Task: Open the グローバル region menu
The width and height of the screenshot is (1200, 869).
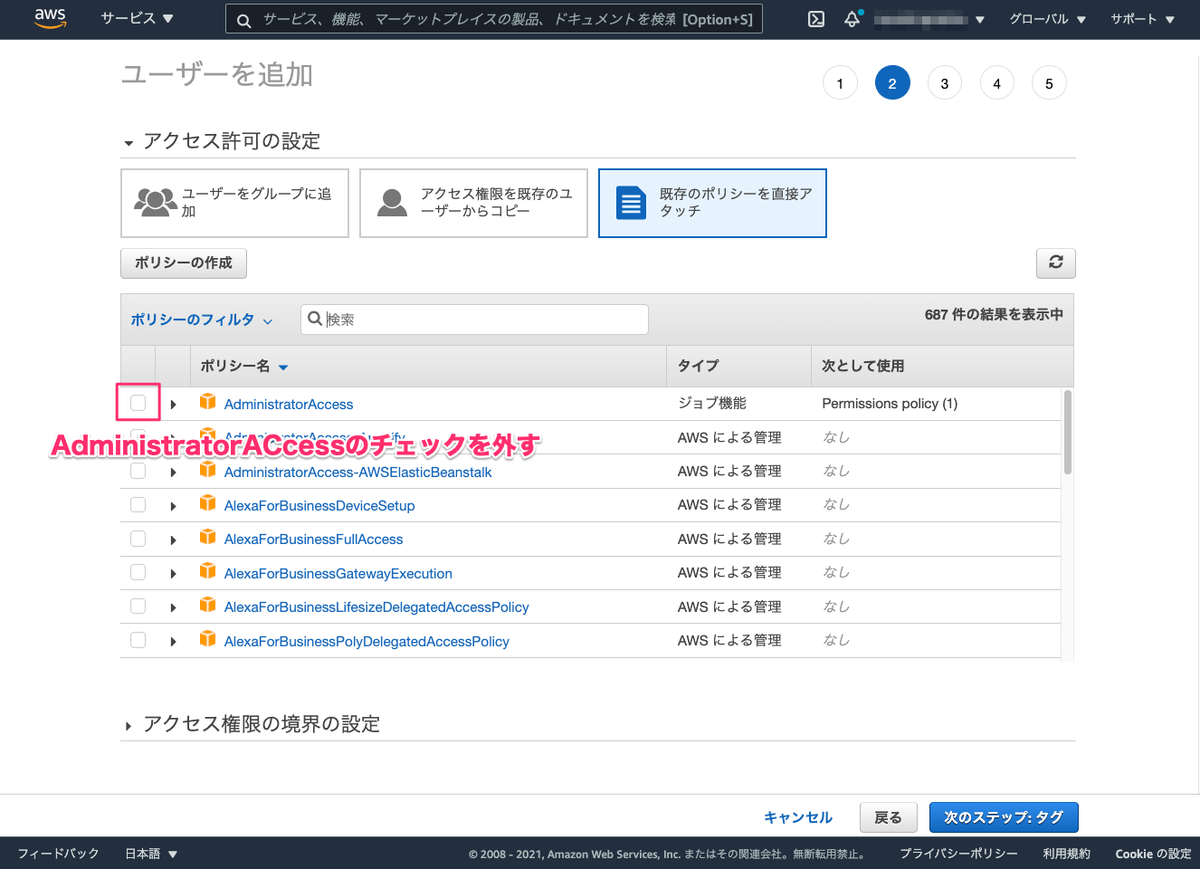Action: [1046, 19]
